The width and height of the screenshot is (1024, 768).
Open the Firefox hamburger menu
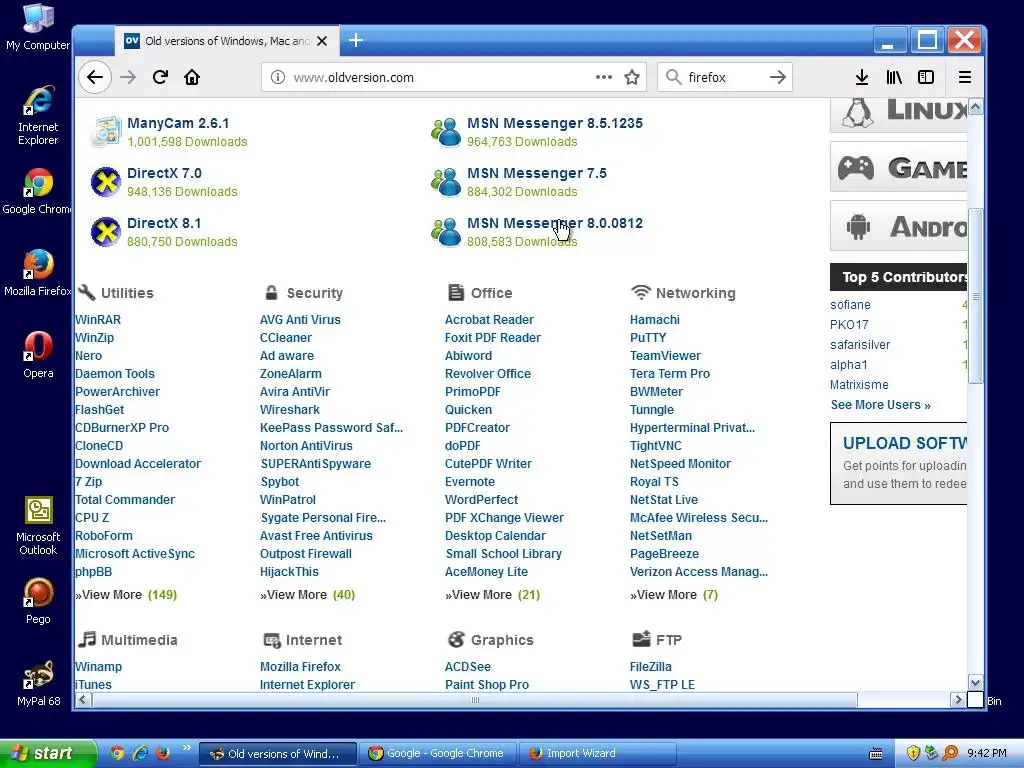tap(965, 77)
